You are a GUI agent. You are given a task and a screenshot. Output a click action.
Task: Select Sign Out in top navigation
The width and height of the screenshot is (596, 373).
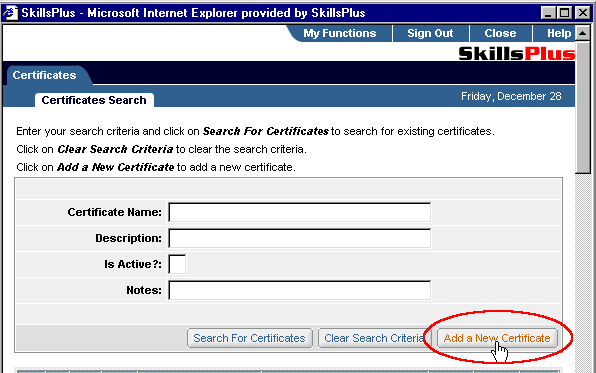(x=430, y=33)
